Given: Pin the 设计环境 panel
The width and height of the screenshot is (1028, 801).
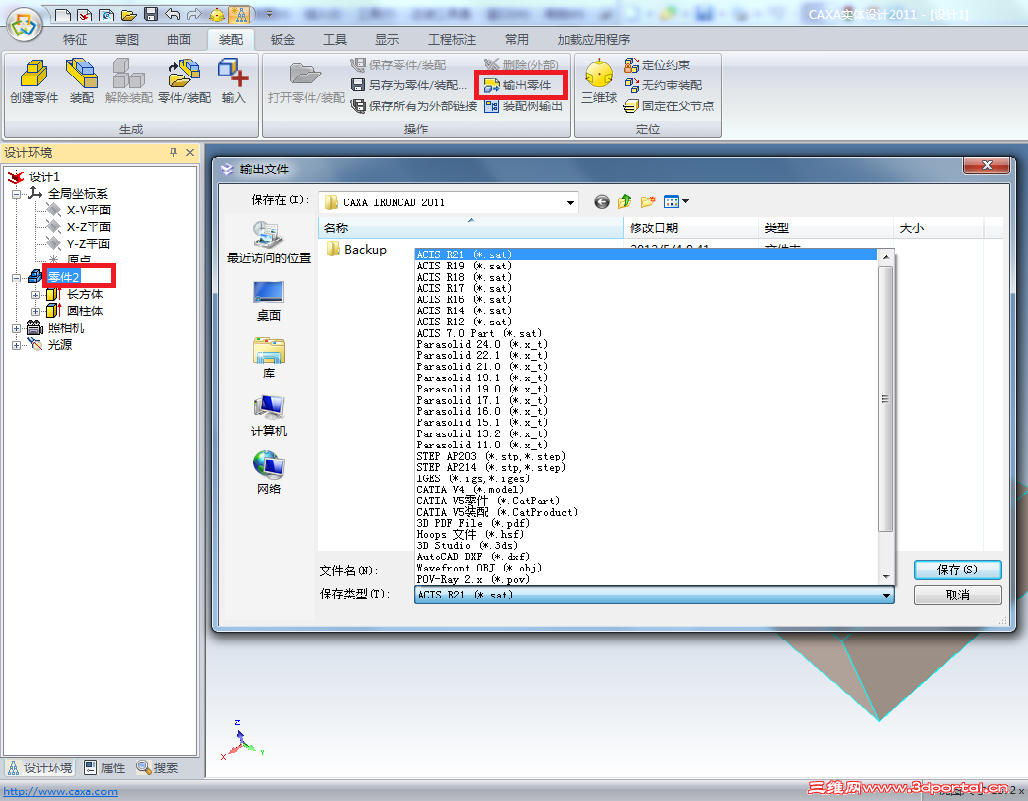Looking at the screenshot, I should 173,152.
